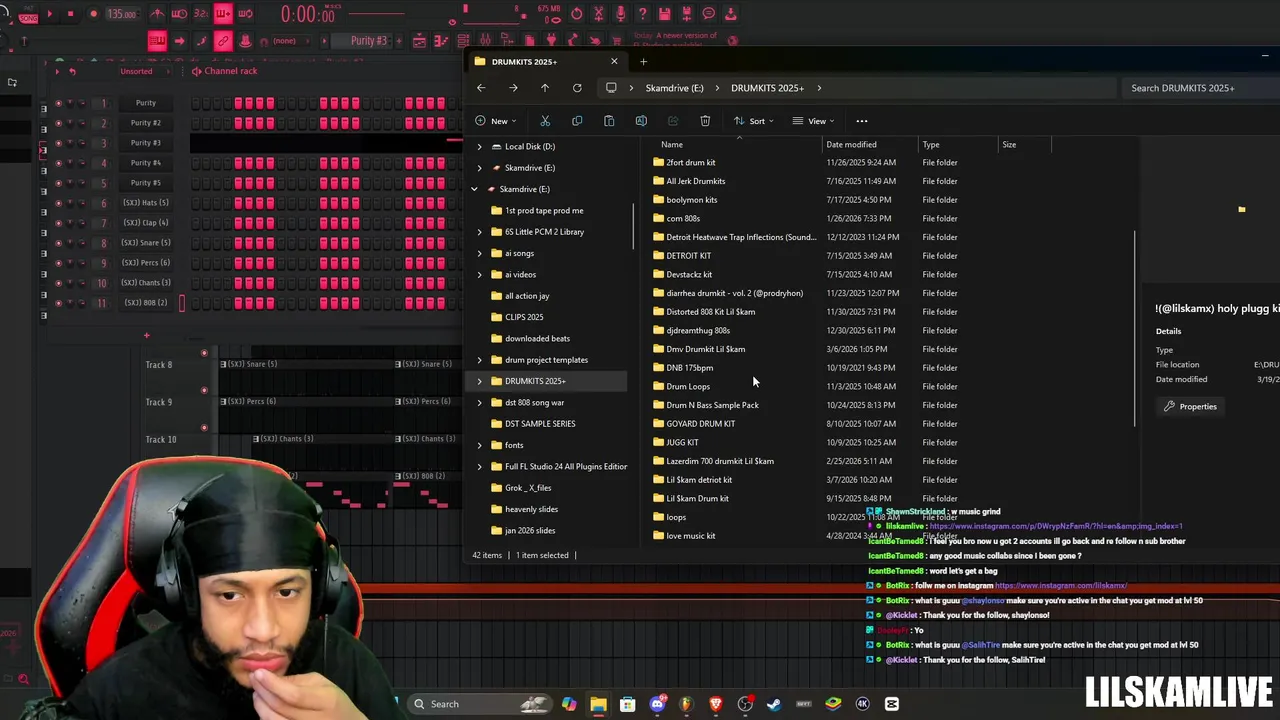This screenshot has width=1280, height=720.
Task: Click the Cut scissors icon in Explorer
Action: click(x=545, y=121)
